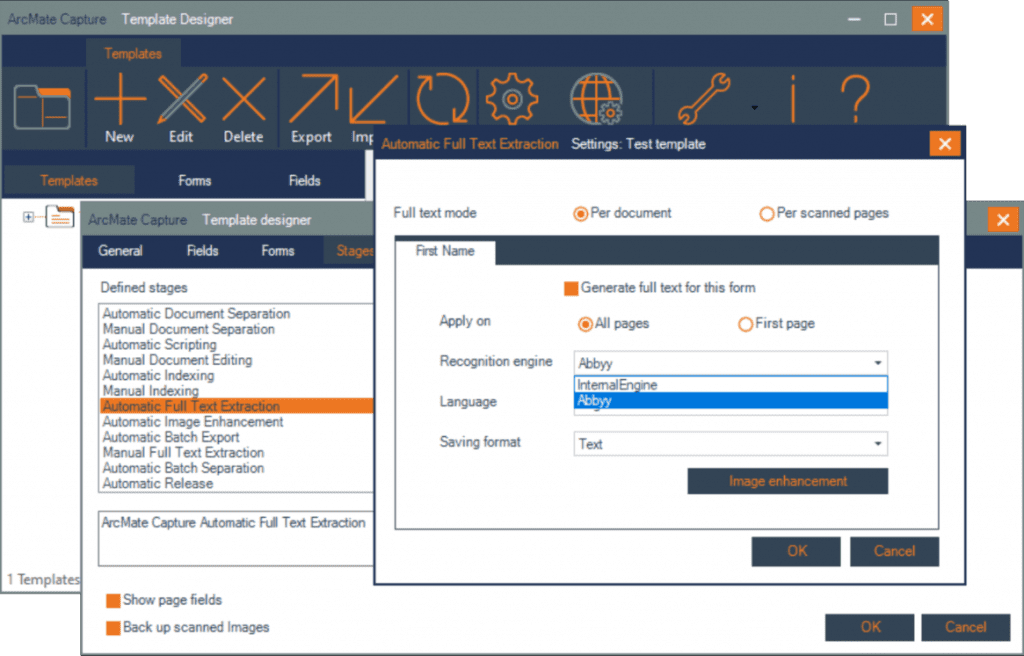1024x656 pixels.
Task: Select Automatic Image Enhancement stage
Action: pyautogui.click(x=193, y=422)
